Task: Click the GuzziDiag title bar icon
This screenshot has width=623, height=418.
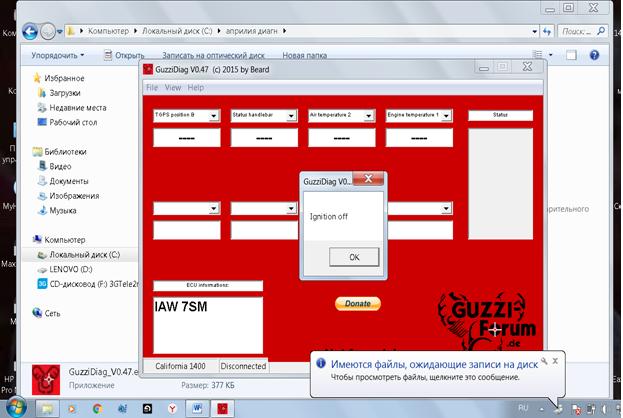Action: [148, 70]
